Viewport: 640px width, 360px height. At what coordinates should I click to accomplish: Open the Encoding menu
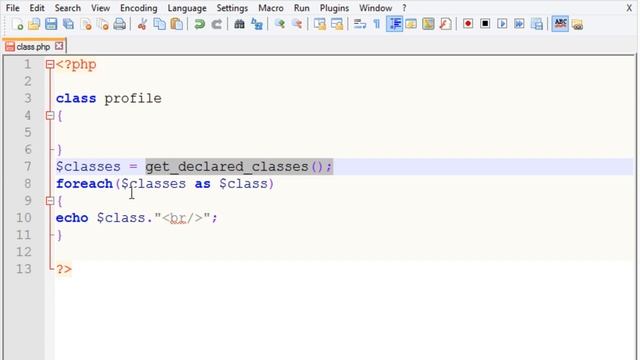139,8
